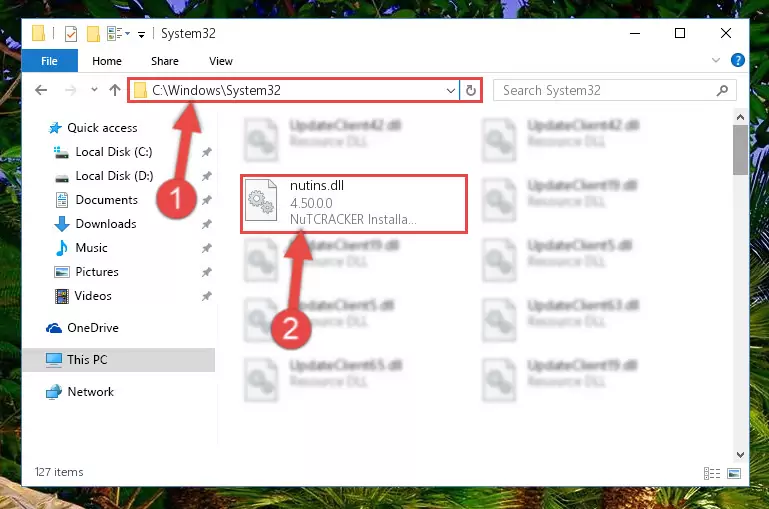Click the nutins.dll gear file icon
The width and height of the screenshot is (769, 509).
click(261, 200)
